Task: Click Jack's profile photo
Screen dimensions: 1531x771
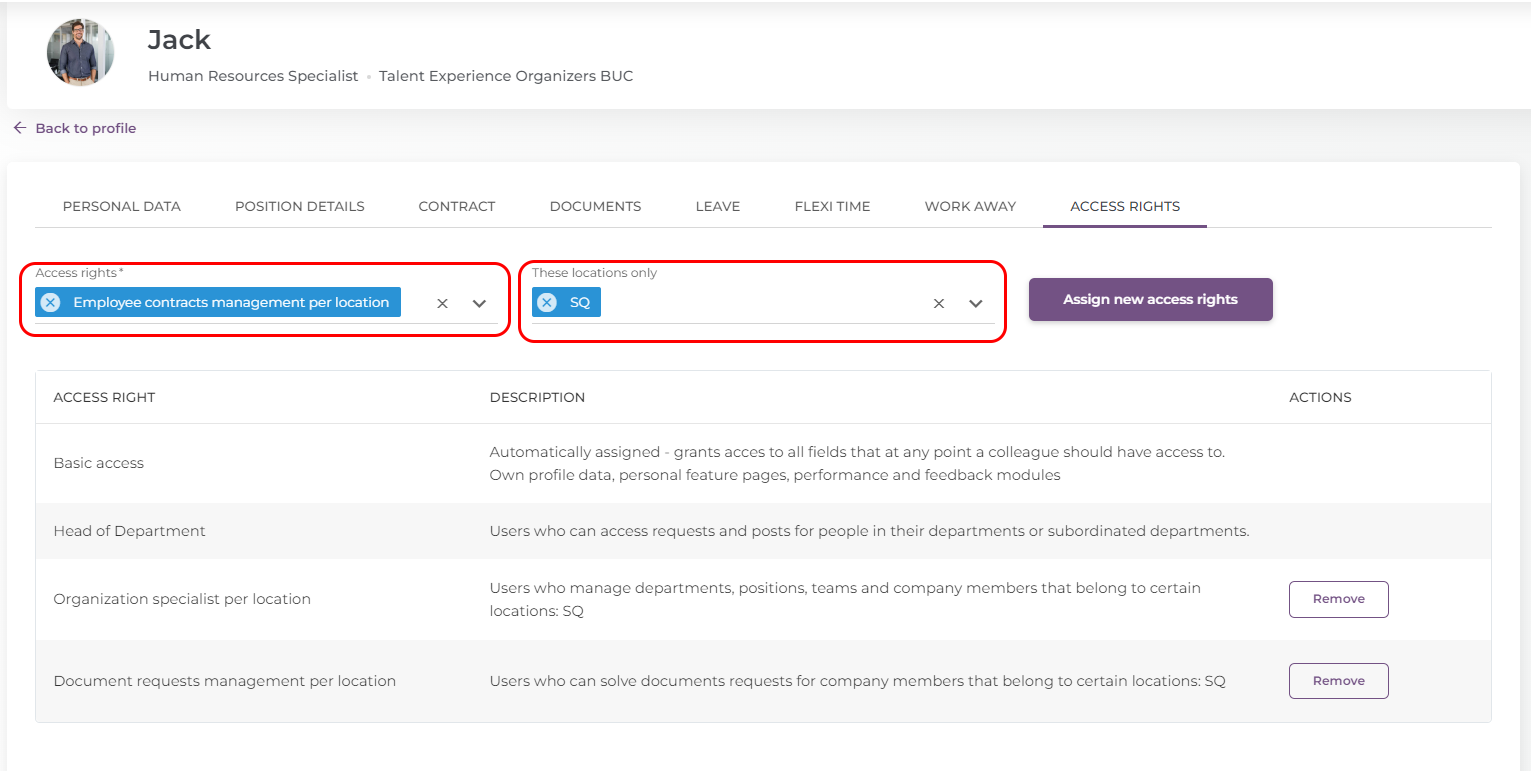Action: tap(80, 52)
